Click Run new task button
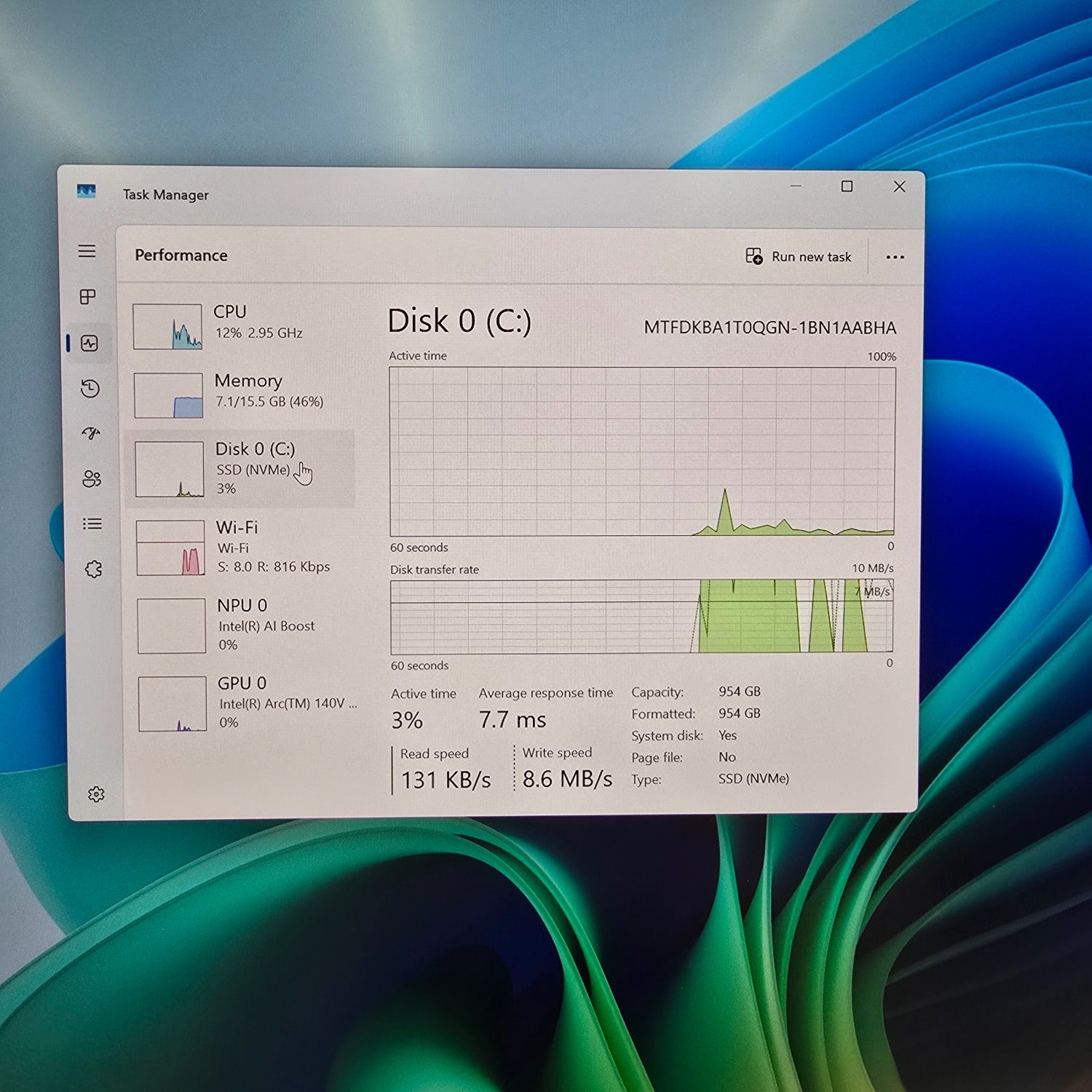Screen dimensions: 1092x1092 coord(799,257)
